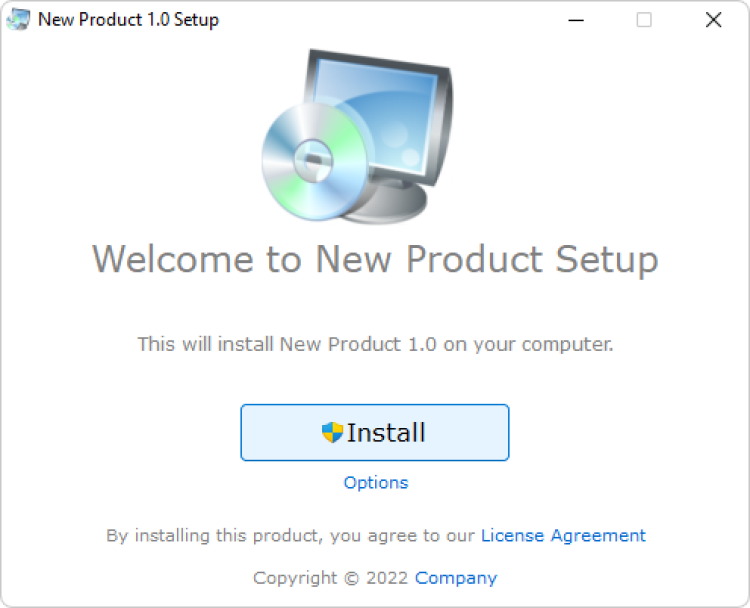The width and height of the screenshot is (750, 608).
Task: Close the New Product setup window
Action: [713, 19]
